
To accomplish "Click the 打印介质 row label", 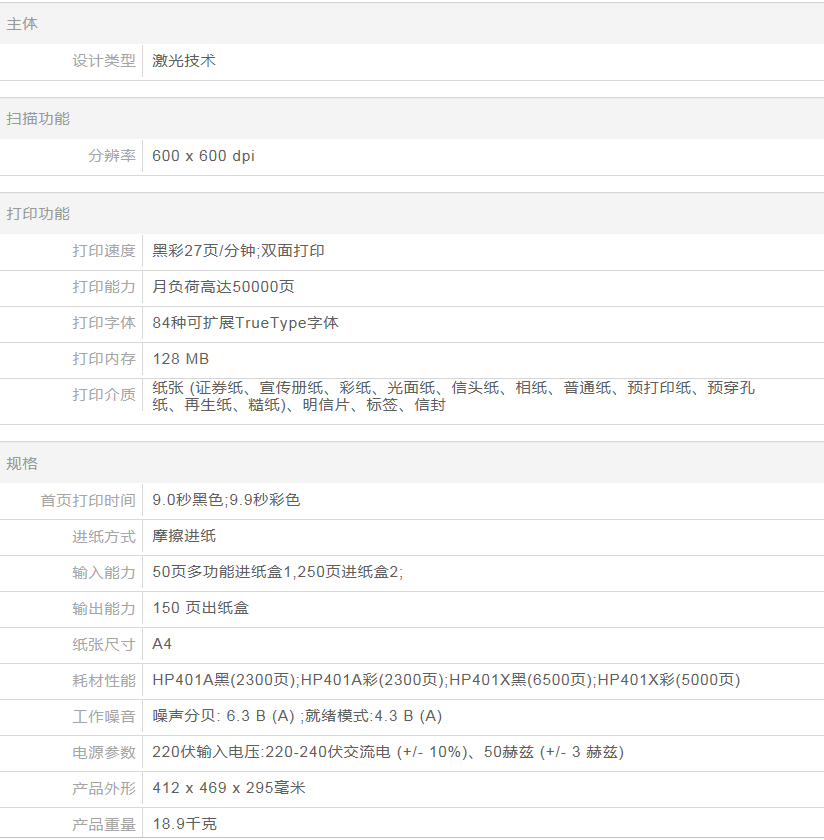I will [x=103, y=395].
